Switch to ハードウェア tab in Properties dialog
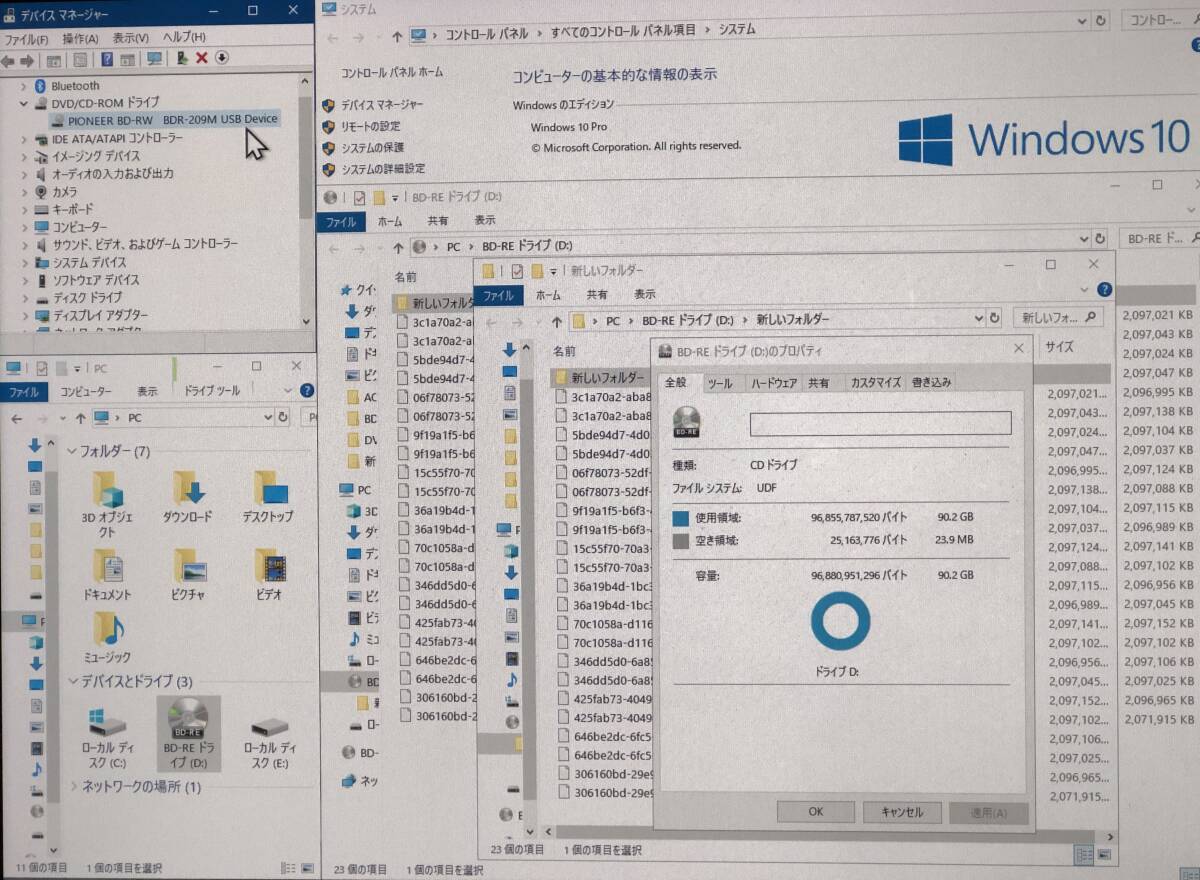 774,383
